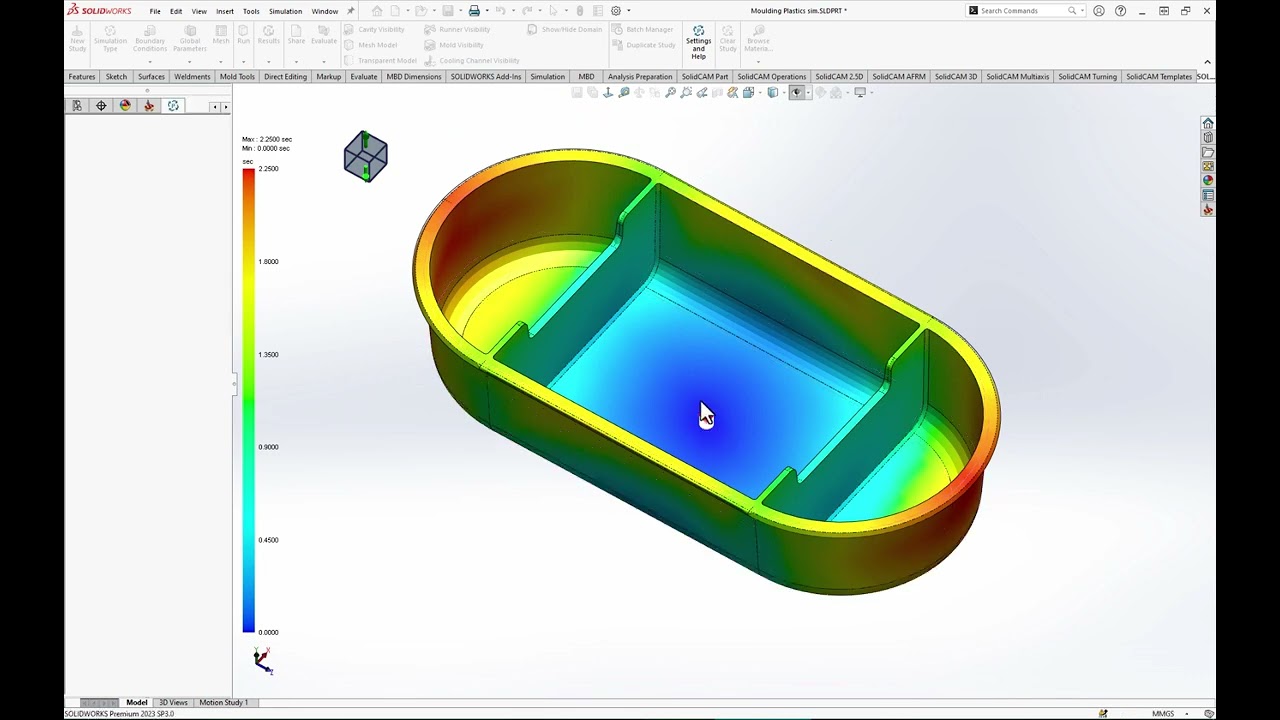Open the Simulation menu
The width and height of the screenshot is (1280, 720).
pos(285,11)
